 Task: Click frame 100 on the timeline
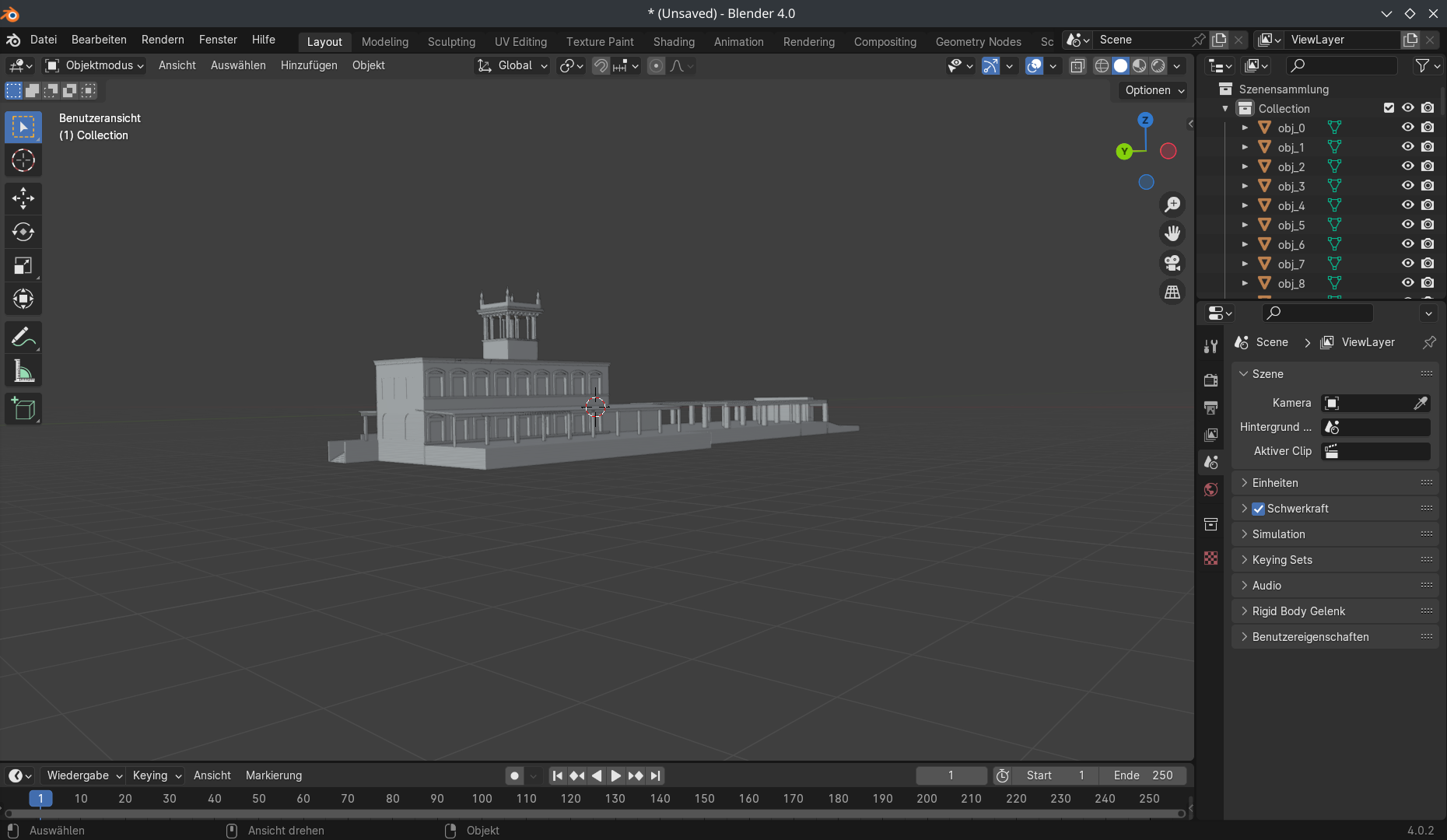[x=482, y=799]
